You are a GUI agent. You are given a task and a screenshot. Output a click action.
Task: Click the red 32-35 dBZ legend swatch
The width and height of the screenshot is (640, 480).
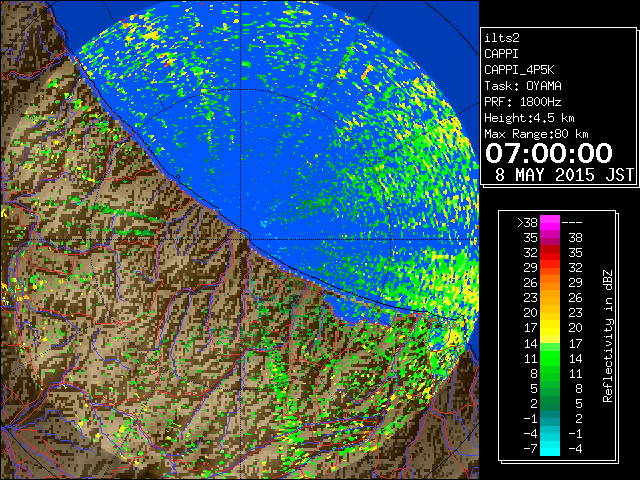550,253
